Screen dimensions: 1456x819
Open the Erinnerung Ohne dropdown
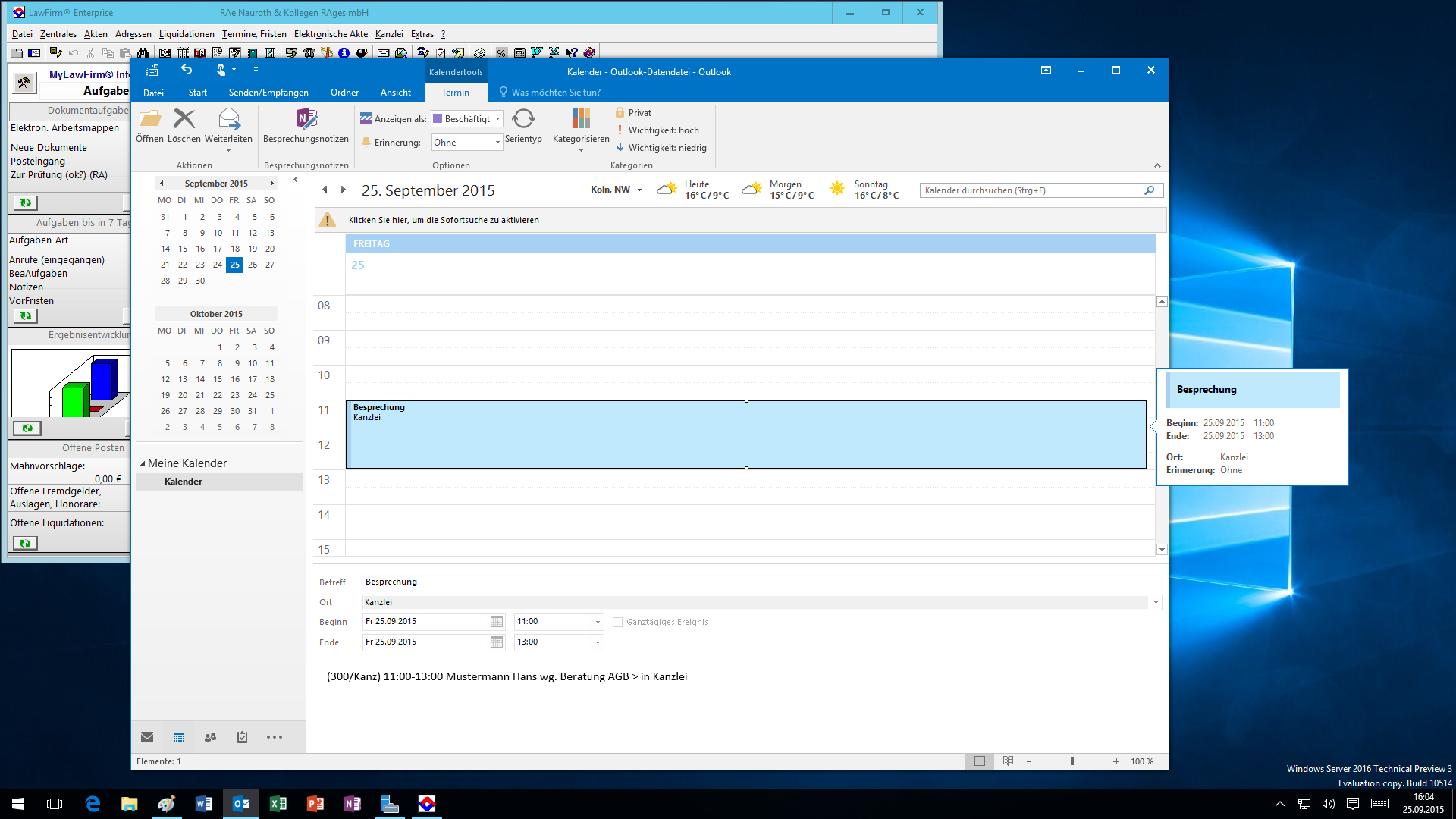[x=466, y=143]
